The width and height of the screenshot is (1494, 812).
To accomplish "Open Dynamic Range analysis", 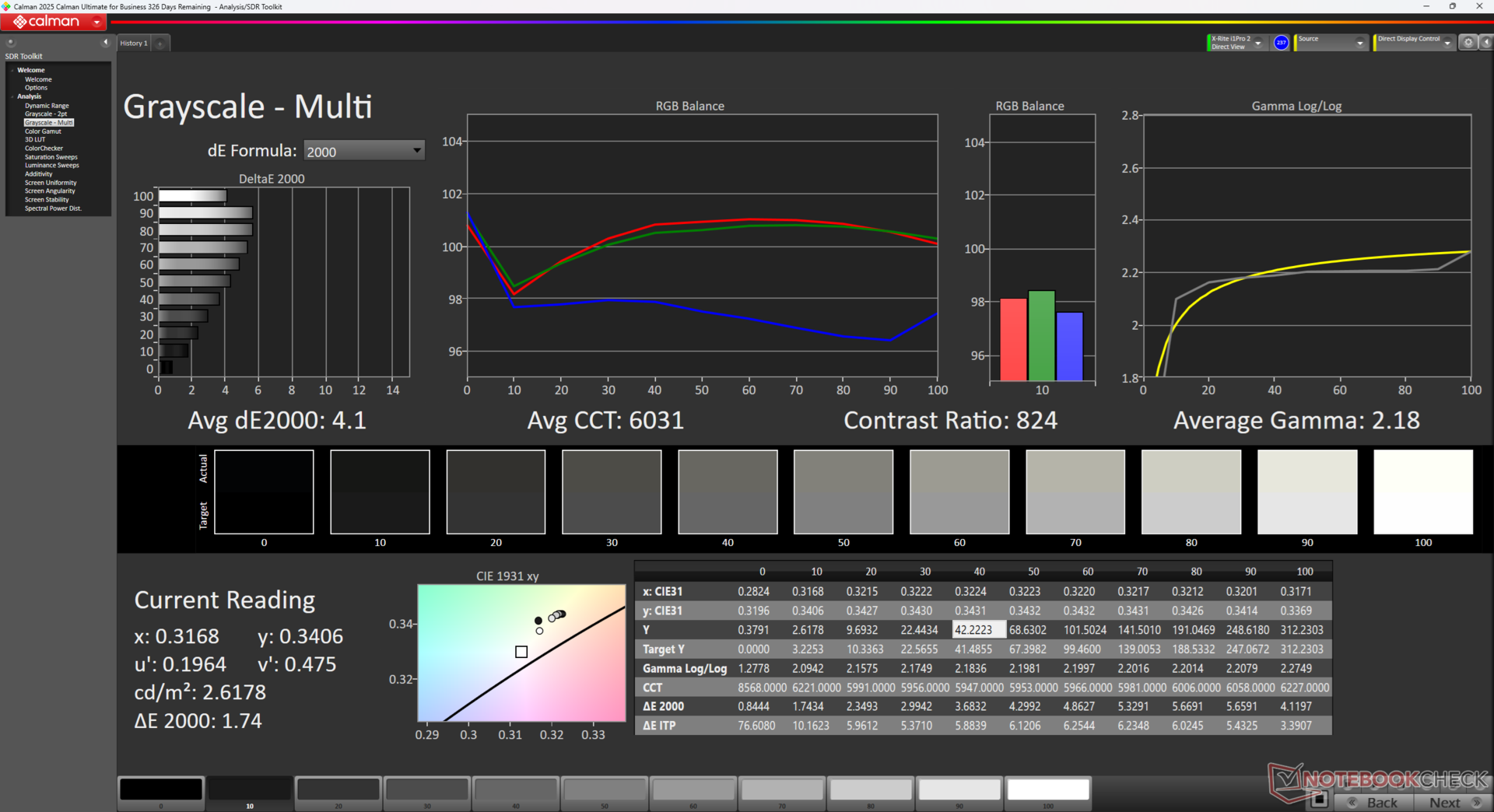I will tap(47, 106).
